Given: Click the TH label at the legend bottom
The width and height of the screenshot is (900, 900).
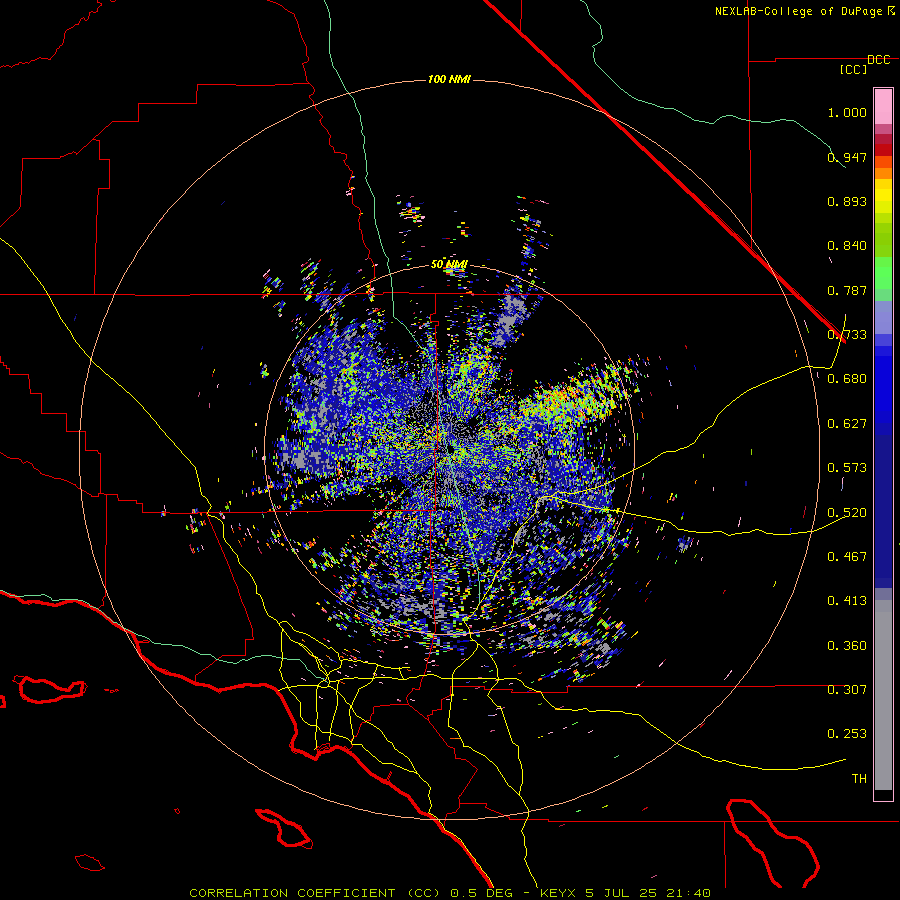Looking at the screenshot, I should 859,779.
